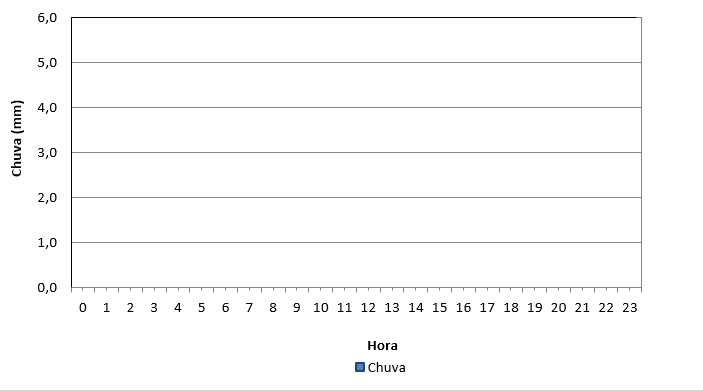Click the 3,0 y-axis label

(x=48, y=153)
